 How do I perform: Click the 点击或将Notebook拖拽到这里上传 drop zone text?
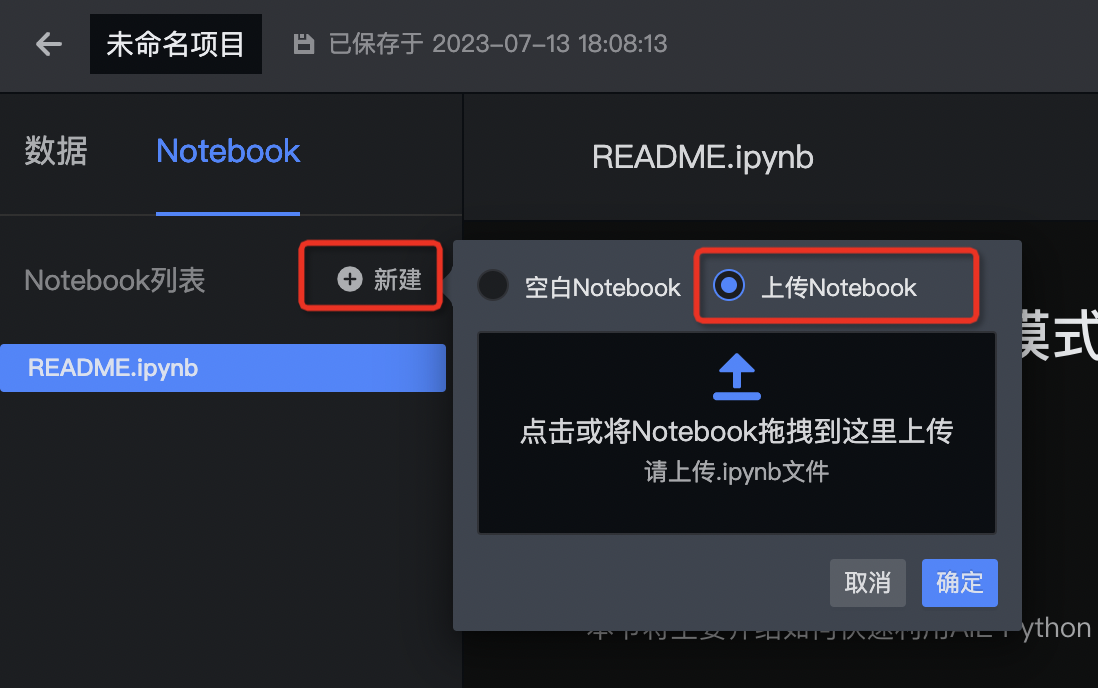coord(737,431)
